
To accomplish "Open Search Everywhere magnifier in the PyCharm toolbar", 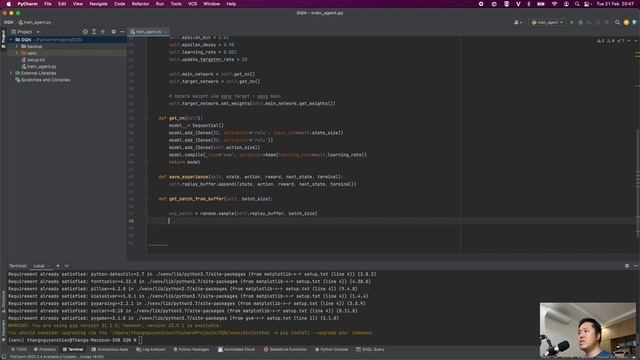I will pyautogui.click(x=618, y=22).
